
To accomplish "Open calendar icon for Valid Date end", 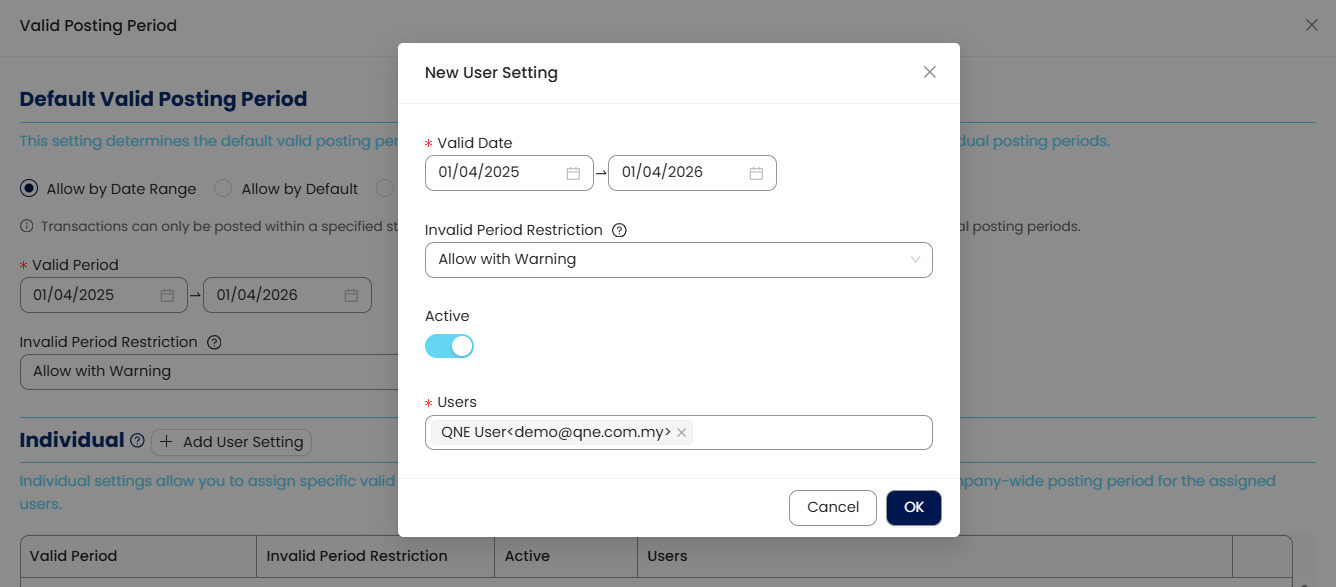I will point(756,173).
